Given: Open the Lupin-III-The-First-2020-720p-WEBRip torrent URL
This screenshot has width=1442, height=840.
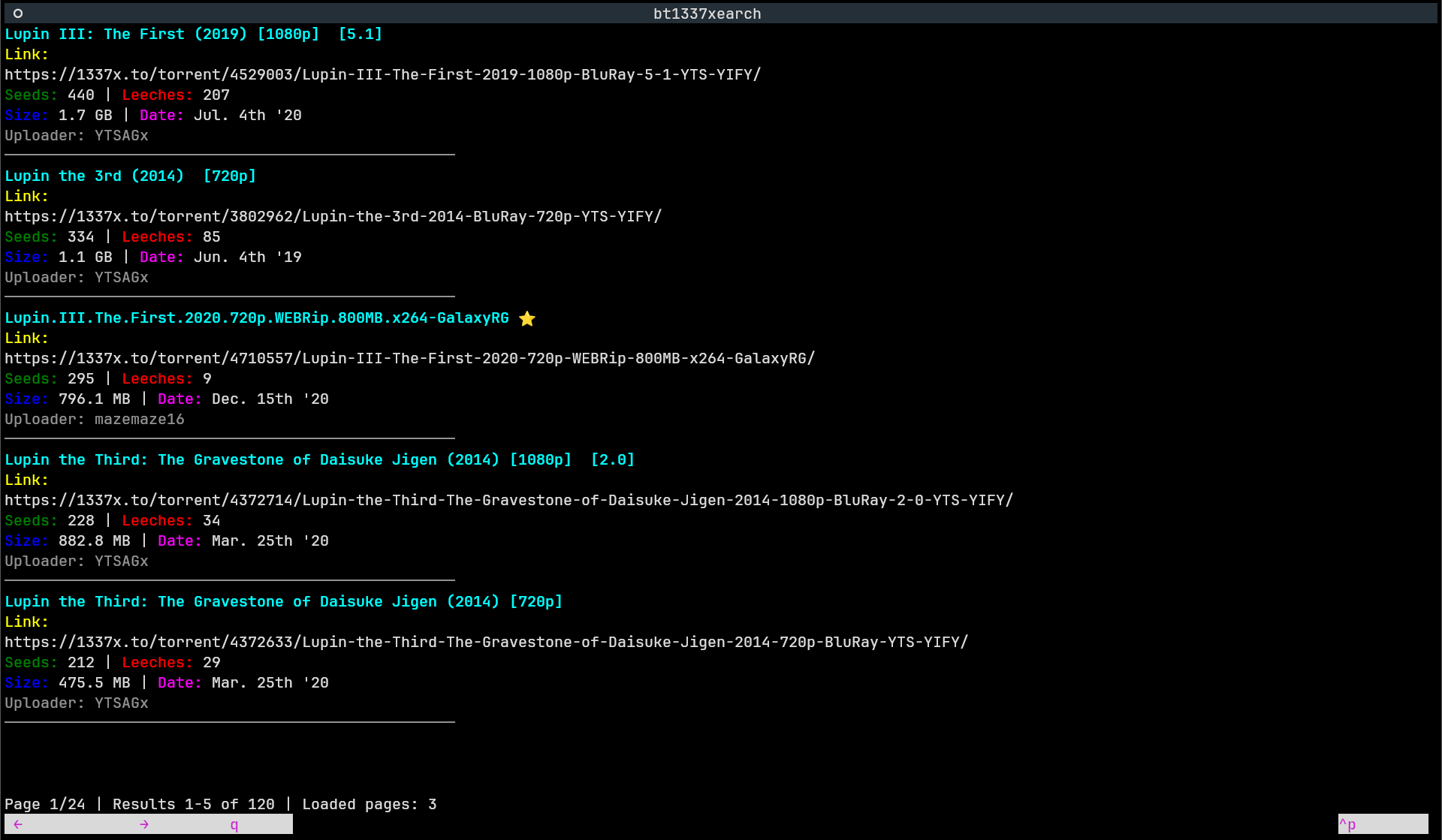Looking at the screenshot, I should 410,358.
